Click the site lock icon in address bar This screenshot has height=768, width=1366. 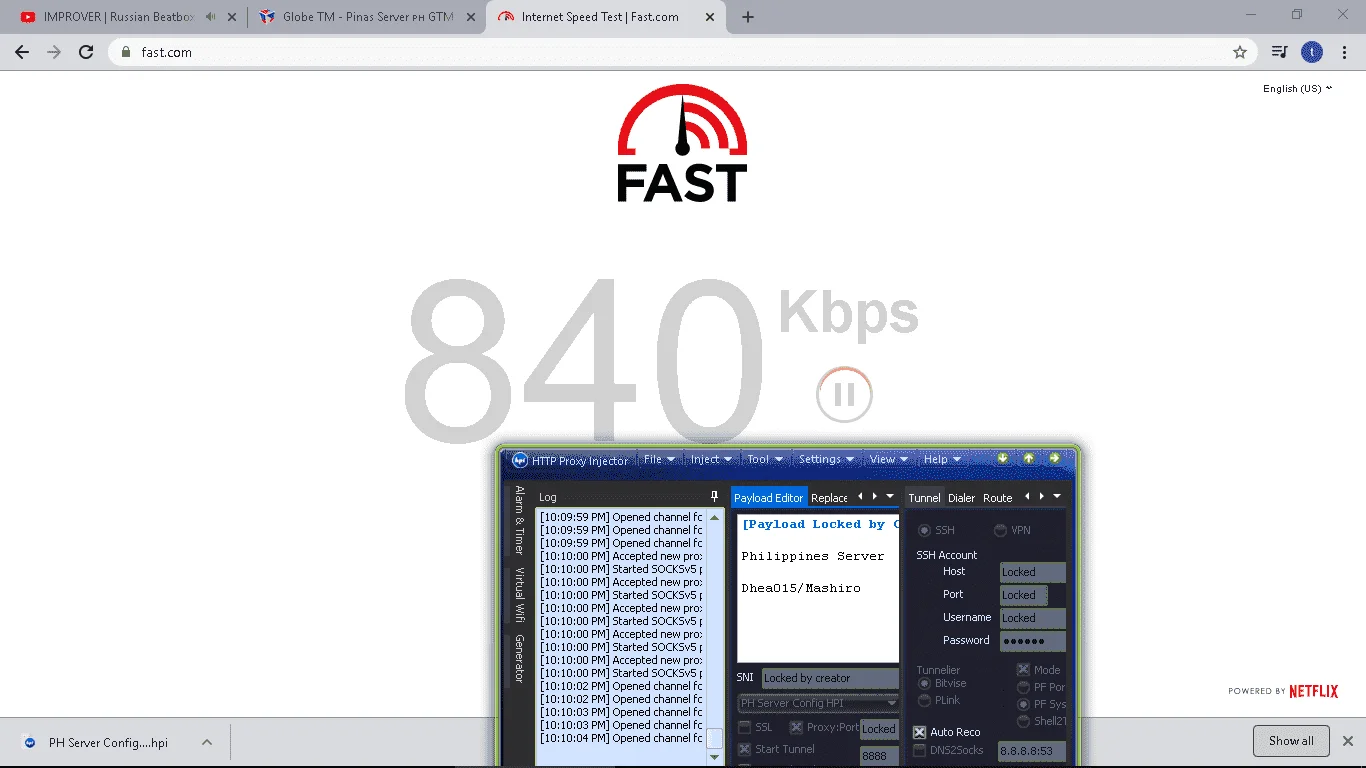126,52
